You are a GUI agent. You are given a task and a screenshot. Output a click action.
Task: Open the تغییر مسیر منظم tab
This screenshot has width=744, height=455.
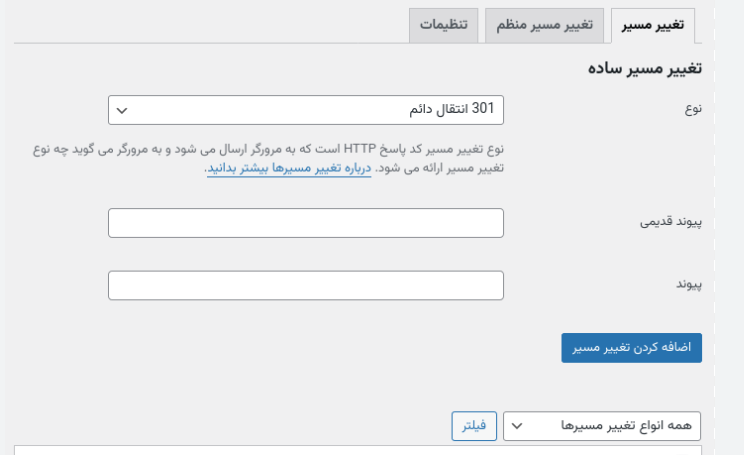pyautogui.click(x=545, y=25)
